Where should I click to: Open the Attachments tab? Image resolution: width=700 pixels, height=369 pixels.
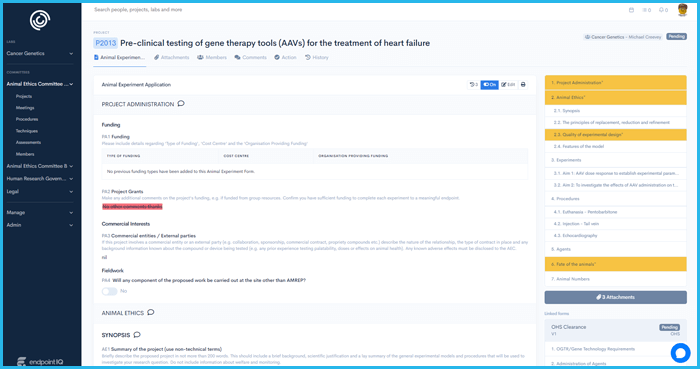(x=172, y=58)
